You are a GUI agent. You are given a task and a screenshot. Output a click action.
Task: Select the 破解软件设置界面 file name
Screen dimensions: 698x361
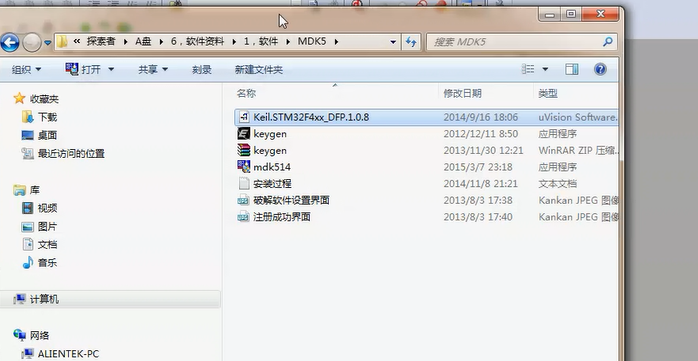coord(291,200)
